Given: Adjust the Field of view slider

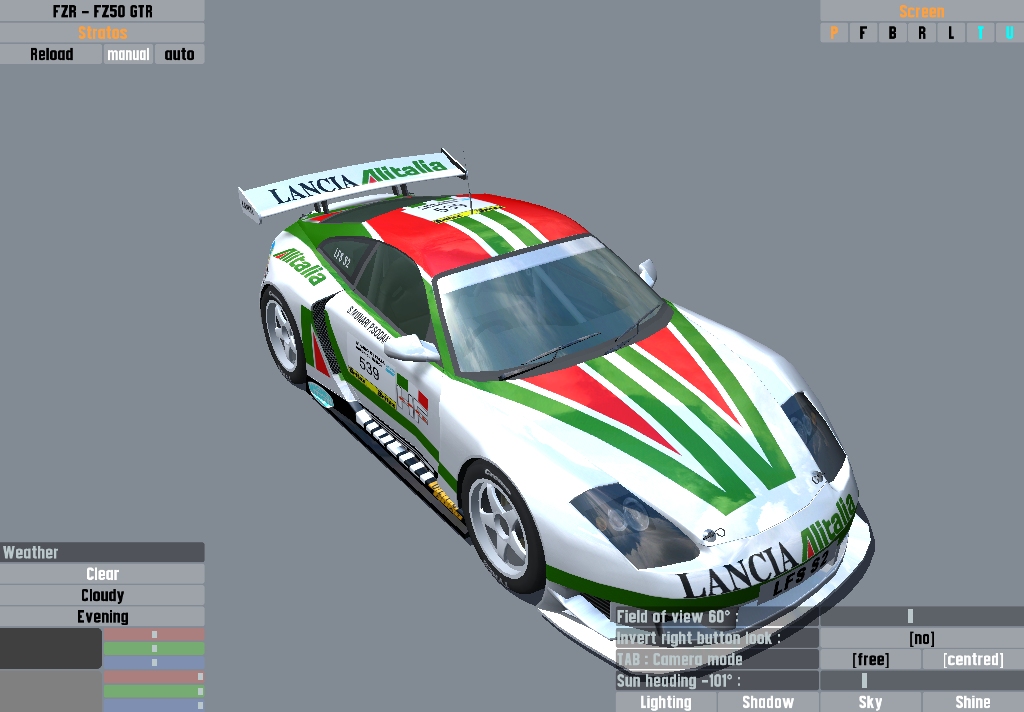Looking at the screenshot, I should [x=921, y=616].
